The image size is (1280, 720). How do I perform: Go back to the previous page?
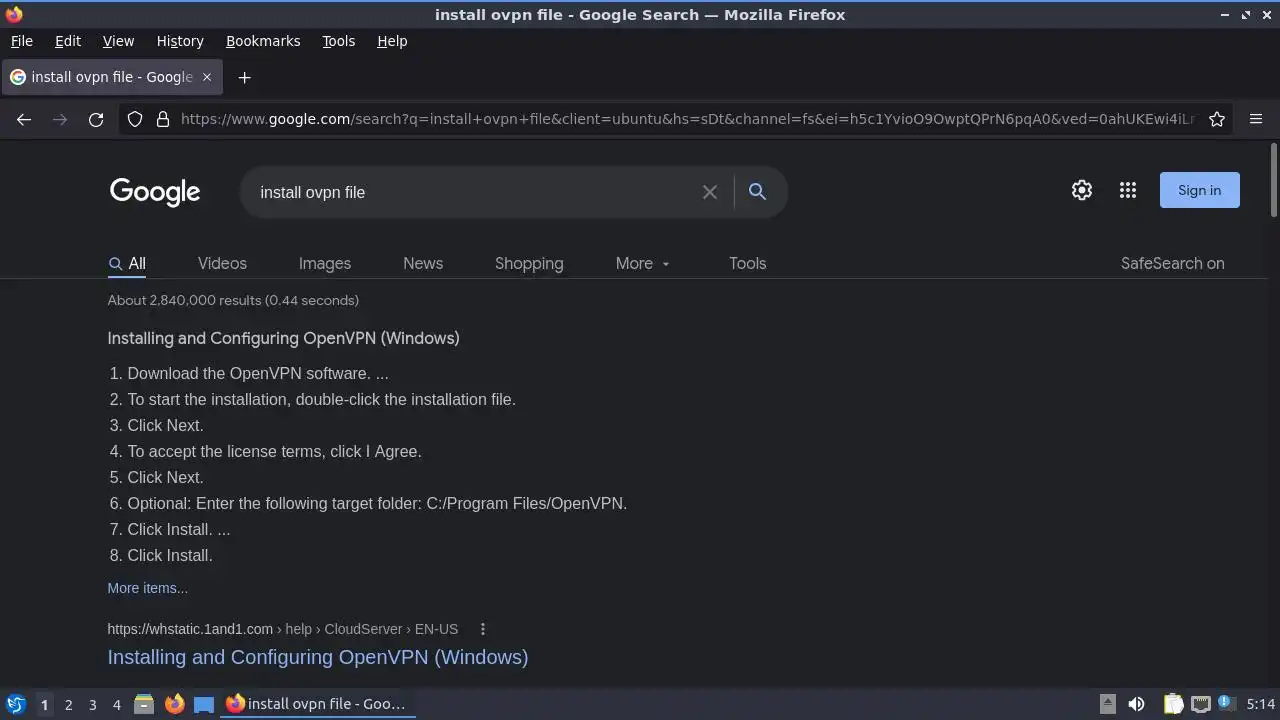pyautogui.click(x=24, y=119)
